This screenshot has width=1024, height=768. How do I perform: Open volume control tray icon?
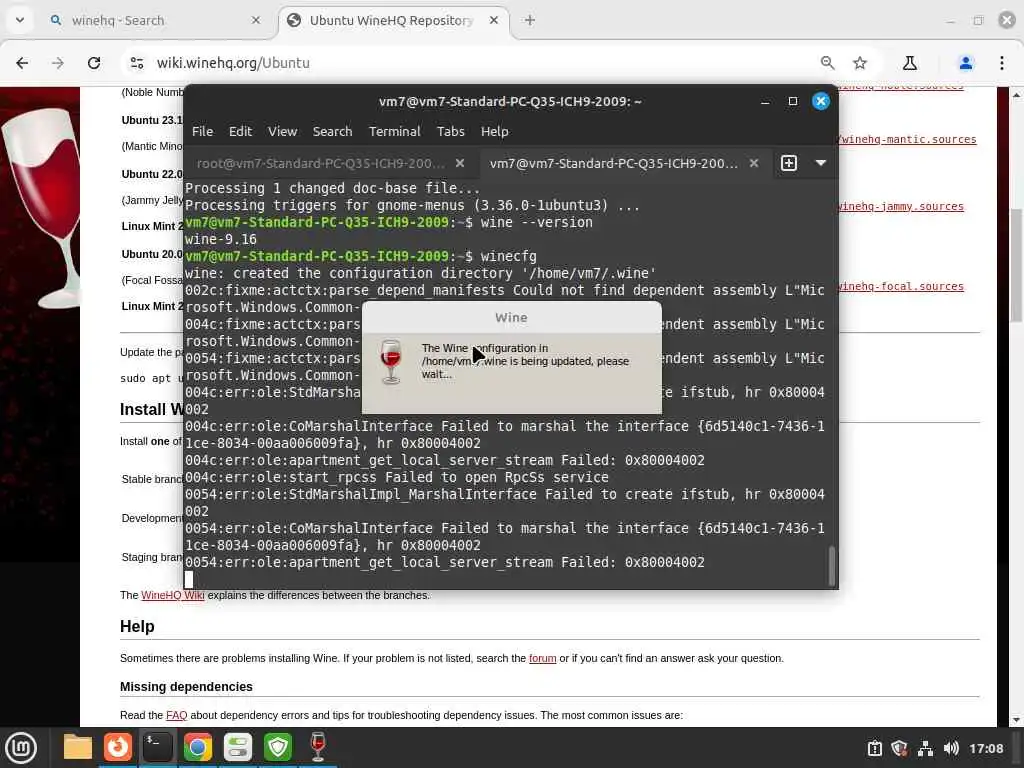[951, 748]
